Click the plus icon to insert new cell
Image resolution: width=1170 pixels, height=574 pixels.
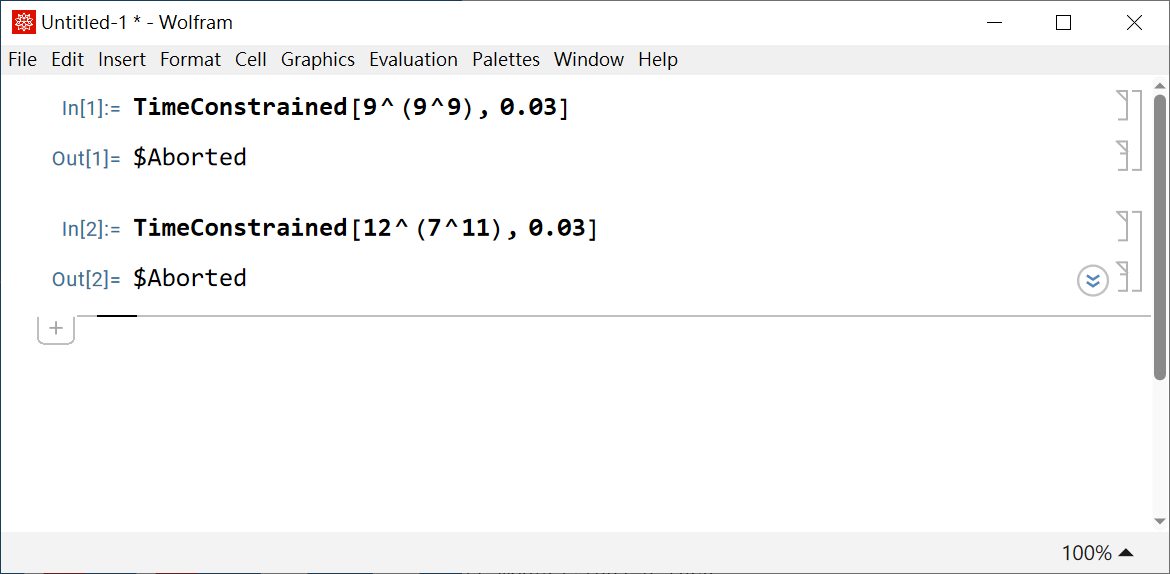56,328
